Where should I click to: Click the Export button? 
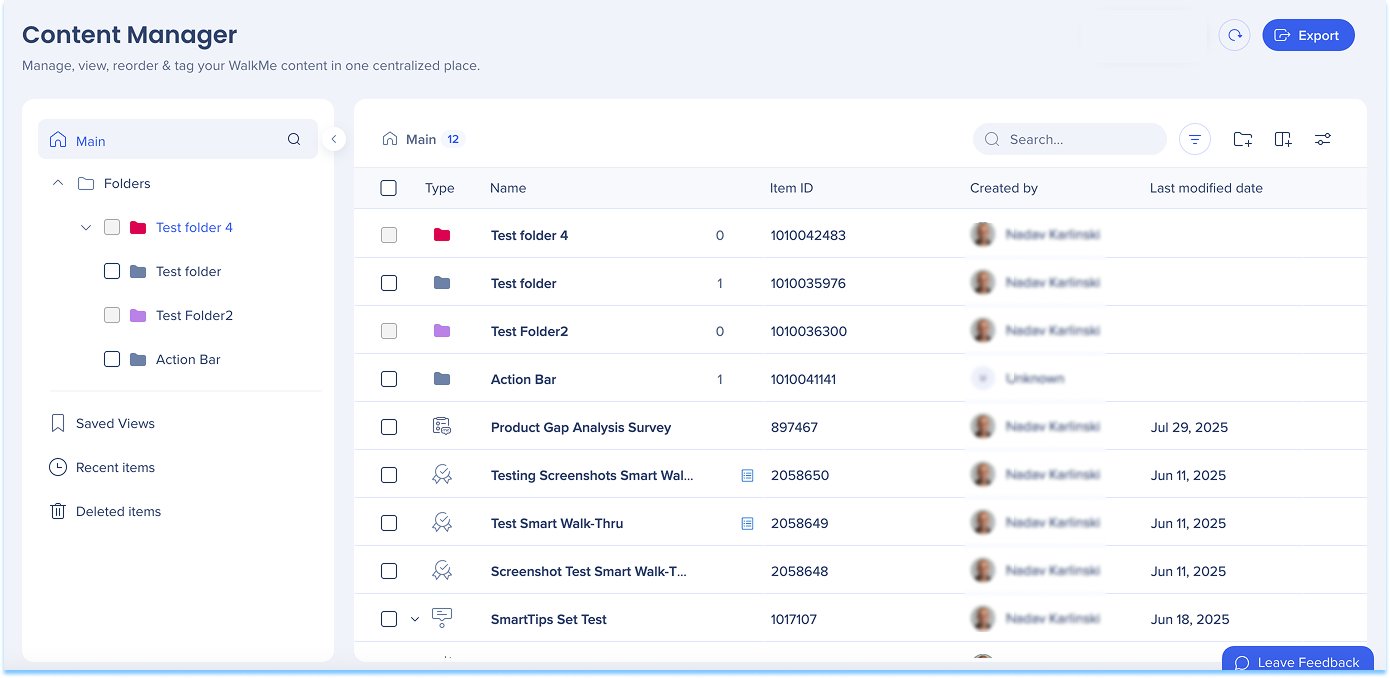[x=1308, y=36]
